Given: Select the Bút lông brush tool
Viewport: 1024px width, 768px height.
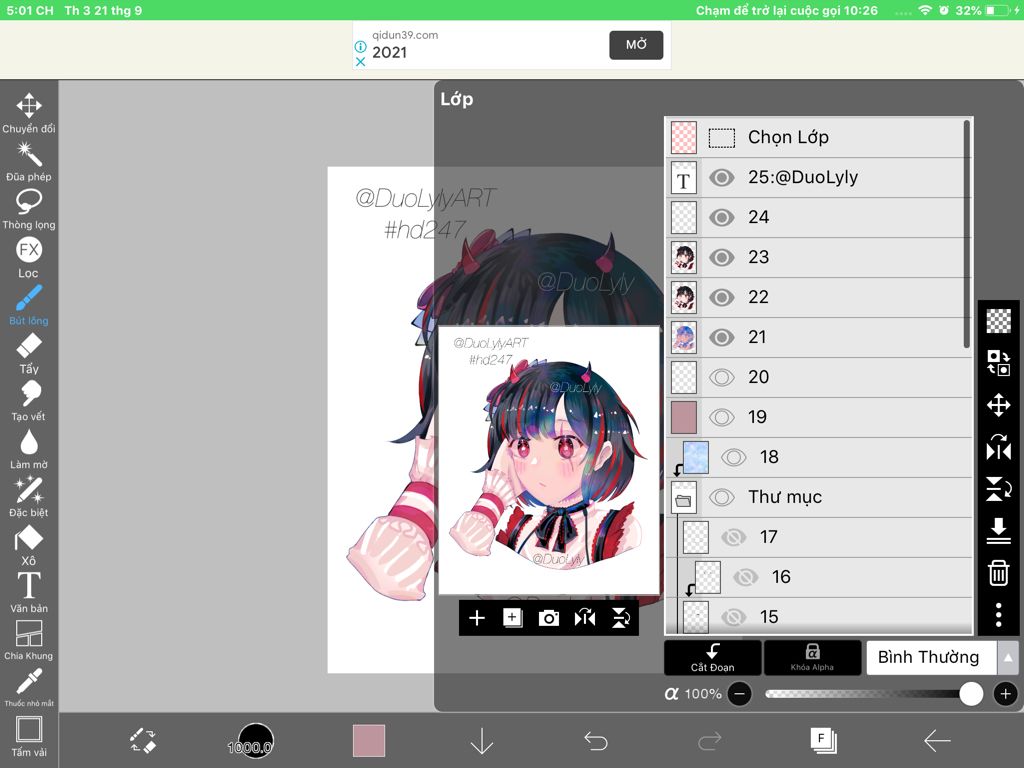Looking at the screenshot, I should click(29, 304).
